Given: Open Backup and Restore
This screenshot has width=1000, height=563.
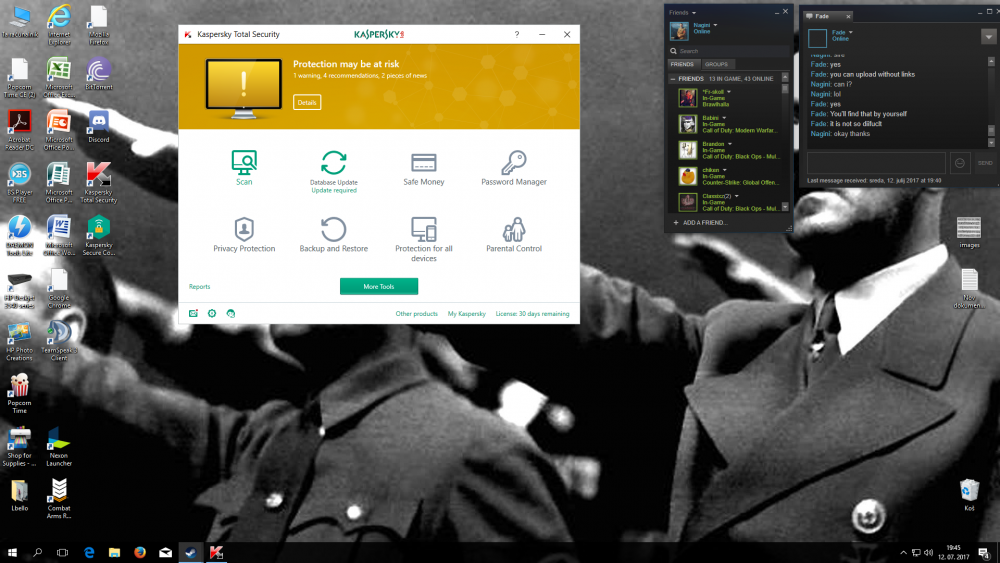Looking at the screenshot, I should click(333, 231).
